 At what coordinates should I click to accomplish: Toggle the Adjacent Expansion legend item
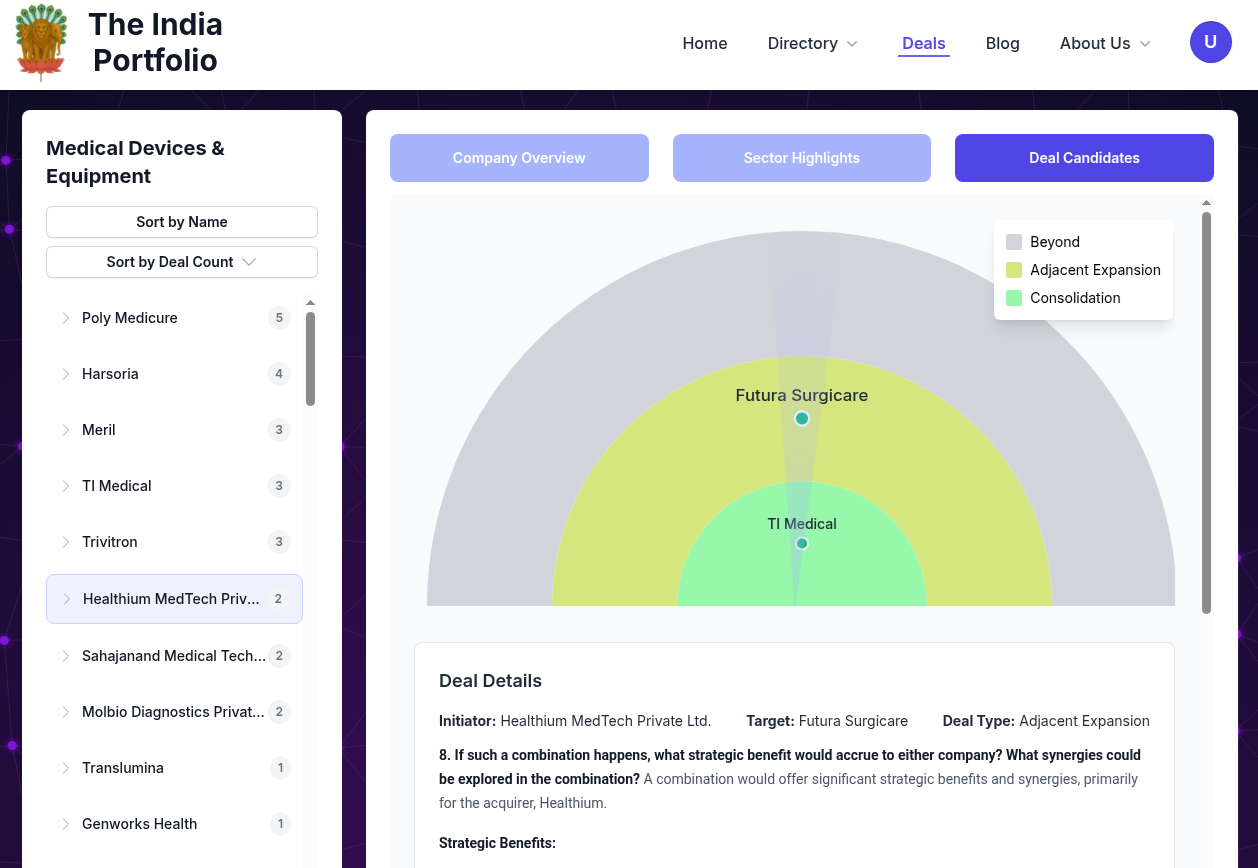(1084, 270)
